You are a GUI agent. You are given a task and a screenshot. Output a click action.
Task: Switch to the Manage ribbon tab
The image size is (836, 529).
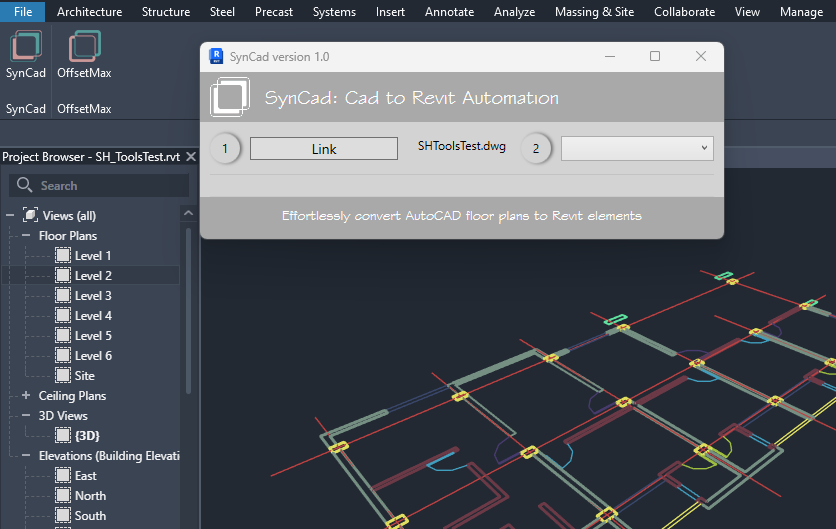pos(801,11)
